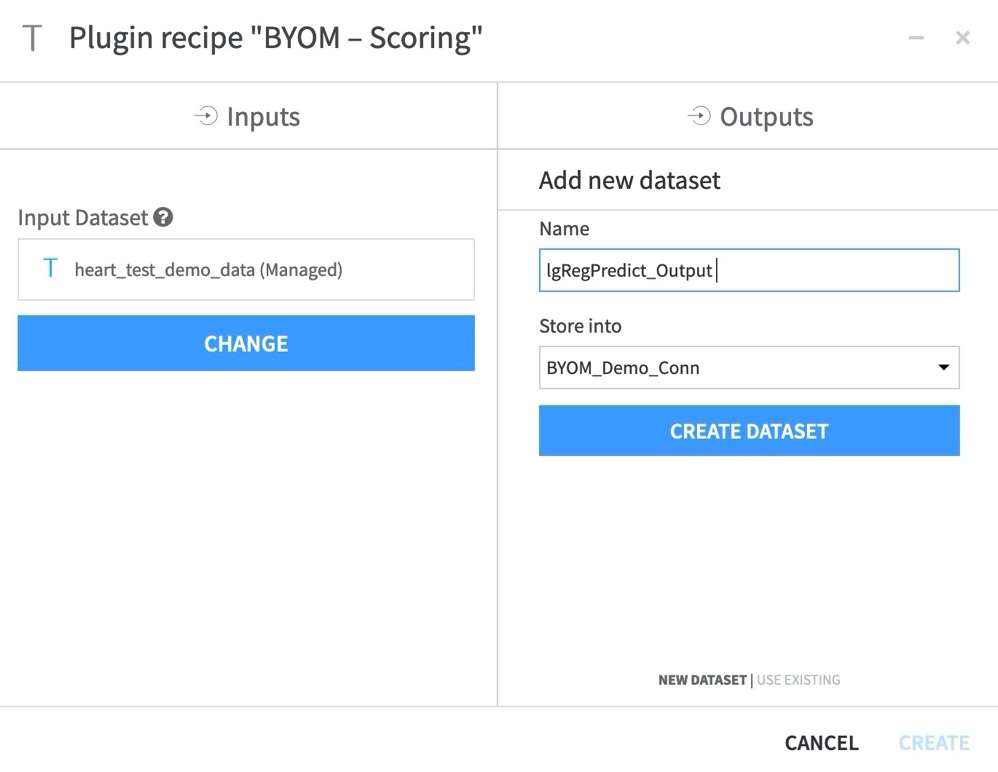Viewport: 998px width, 772px height.
Task: Click the "Add new dataset" heading
Action: (x=629, y=180)
